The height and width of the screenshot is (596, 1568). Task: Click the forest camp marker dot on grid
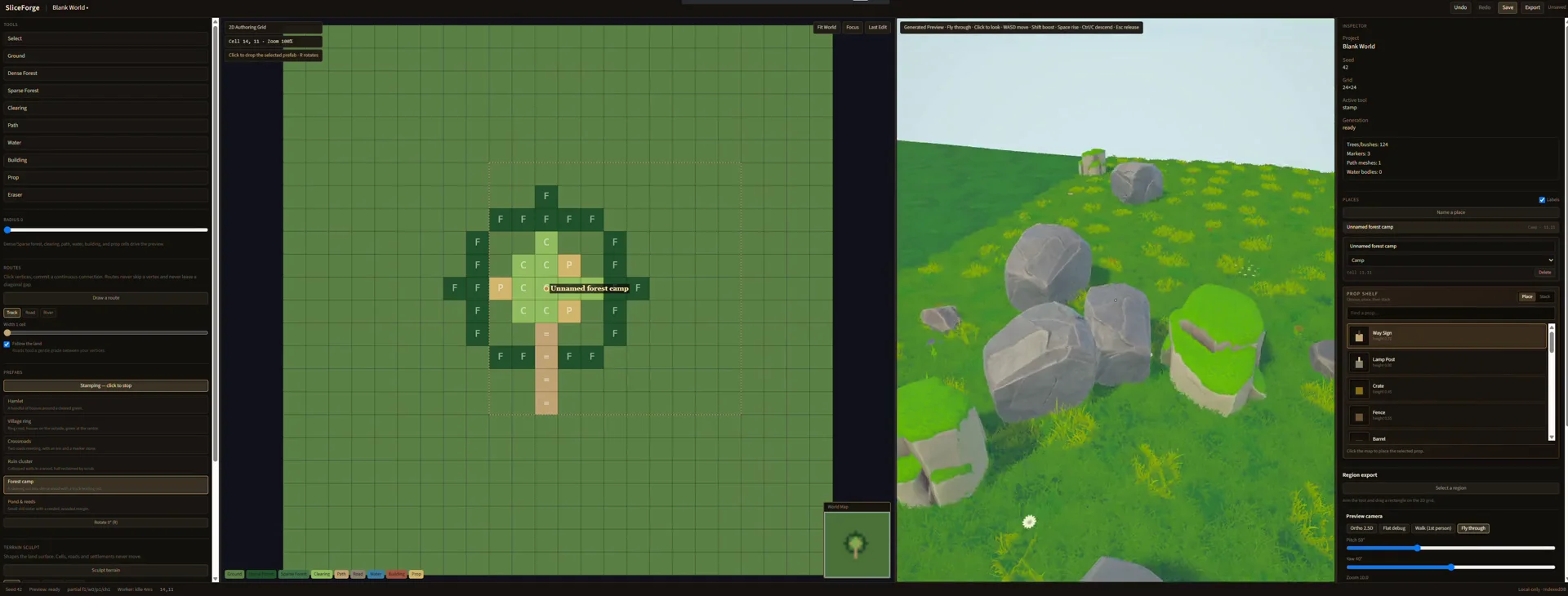pyautogui.click(x=546, y=288)
